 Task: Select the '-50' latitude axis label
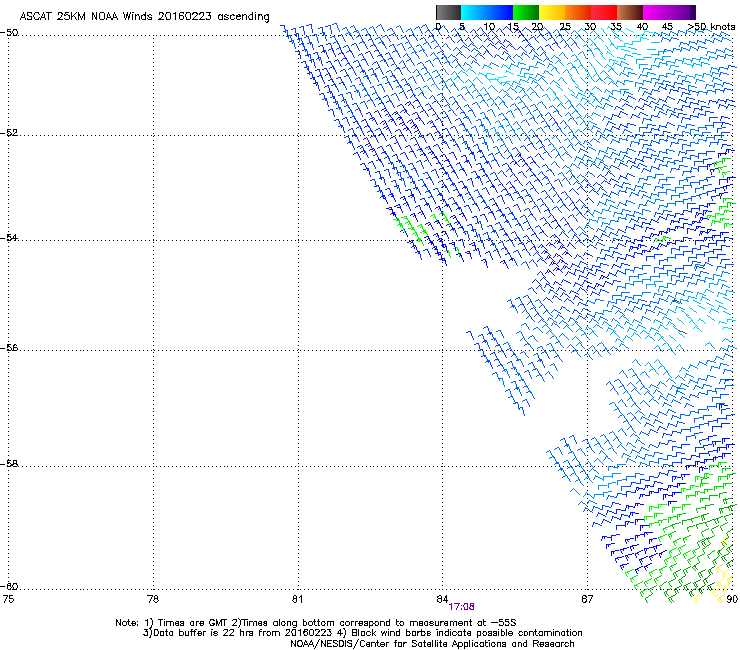coord(9,33)
